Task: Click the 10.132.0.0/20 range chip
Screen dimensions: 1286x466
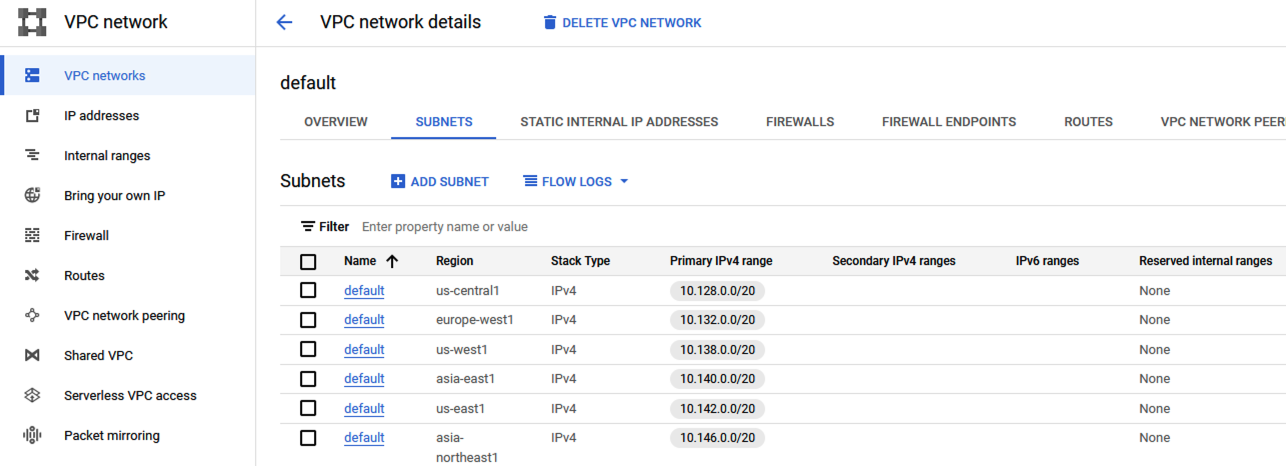Action: 718,320
